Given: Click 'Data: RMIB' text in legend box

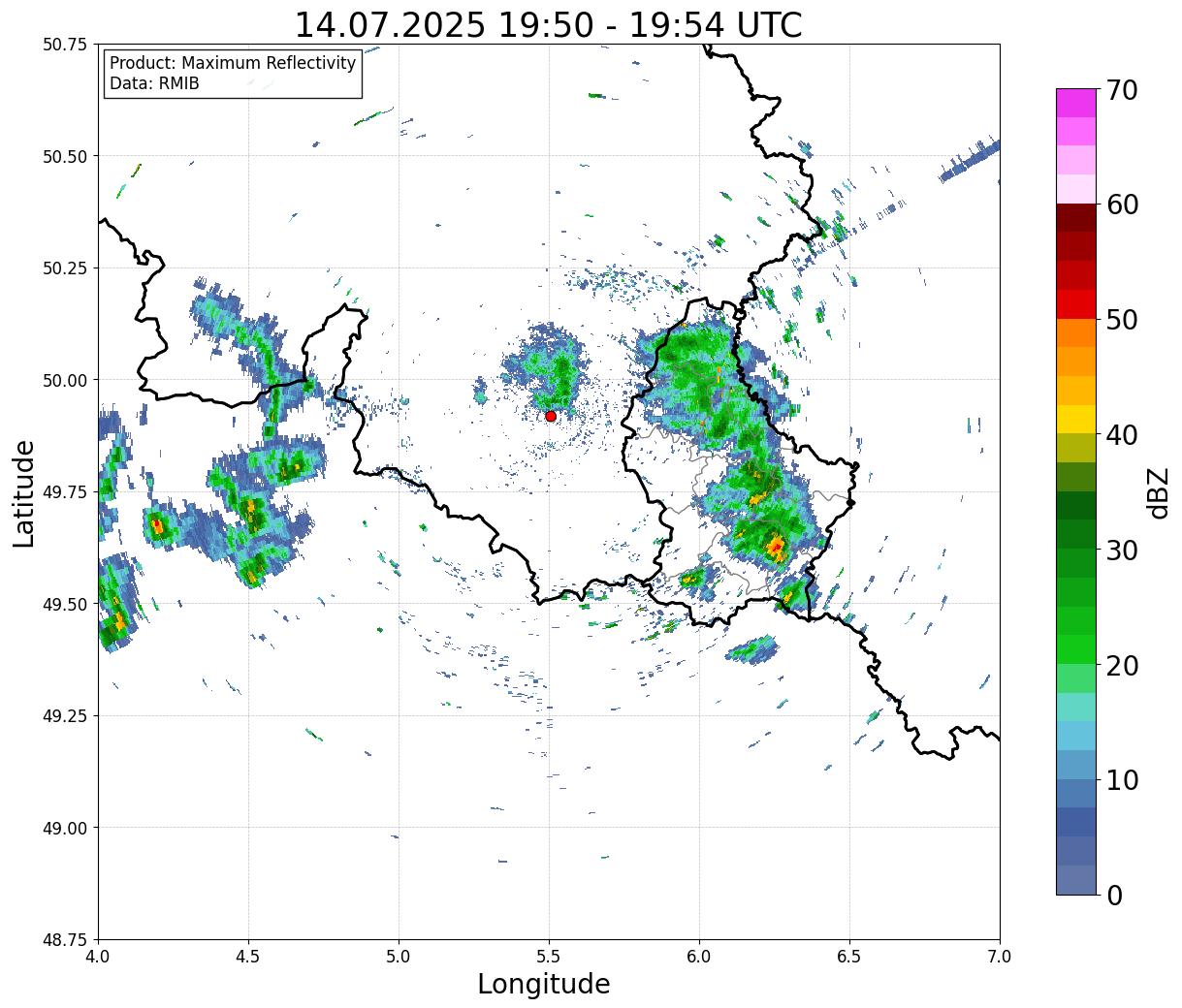Looking at the screenshot, I should click(x=154, y=83).
